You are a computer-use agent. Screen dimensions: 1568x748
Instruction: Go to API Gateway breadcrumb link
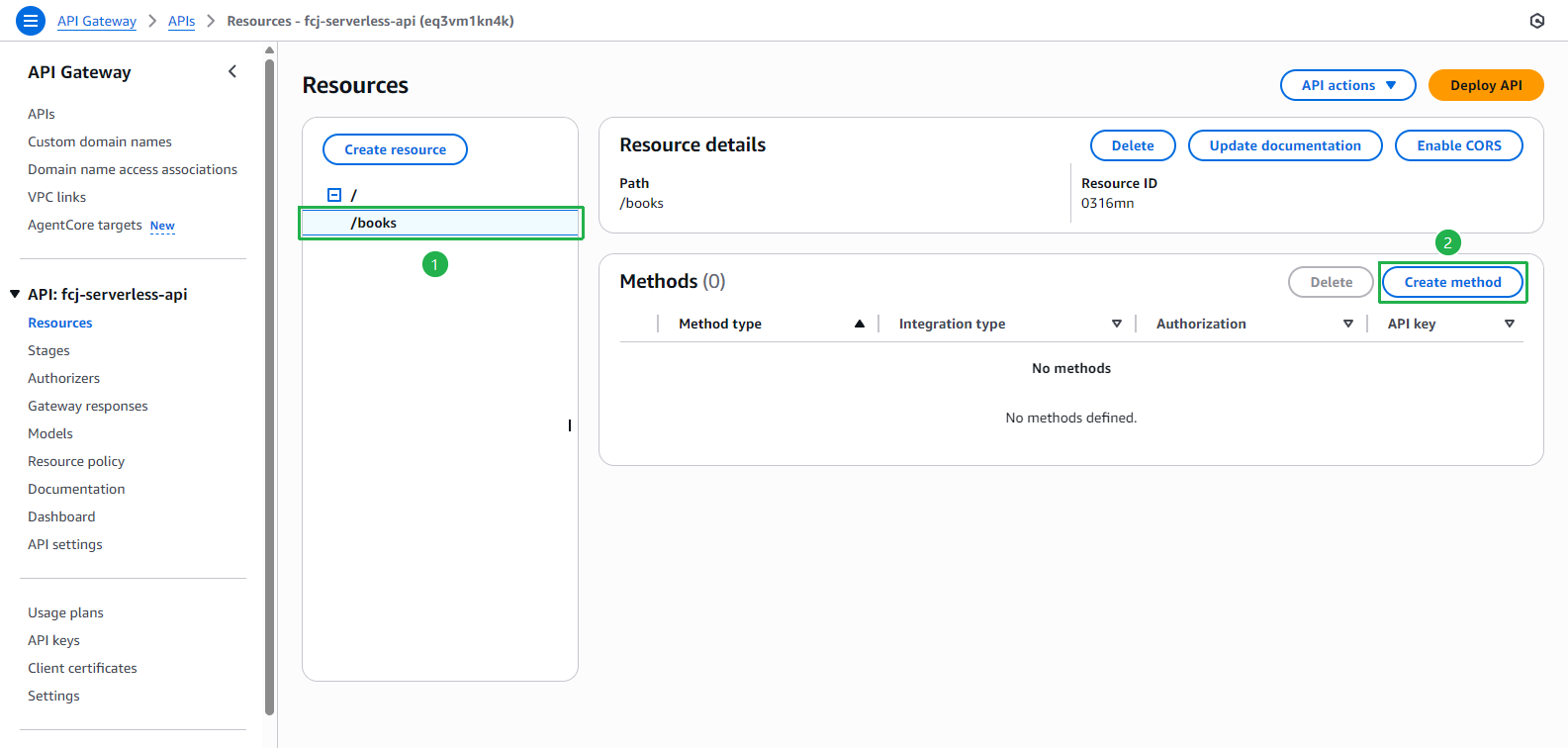[x=97, y=21]
